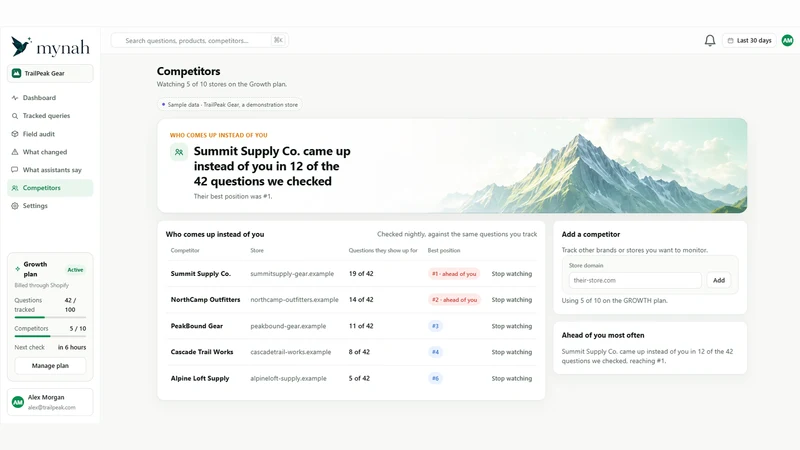The height and width of the screenshot is (450, 800).
Task: Open Tracked queries page
Action: click(x=50, y=116)
